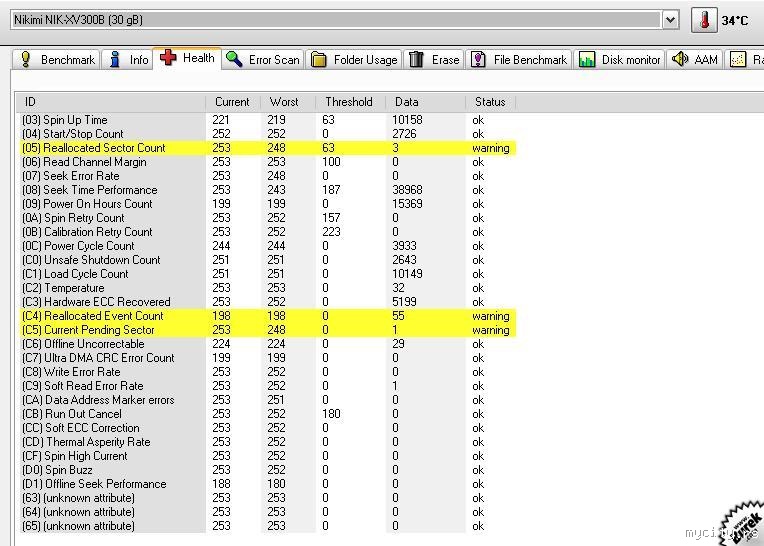Click the Disk monitor chart icon

click(x=587, y=59)
